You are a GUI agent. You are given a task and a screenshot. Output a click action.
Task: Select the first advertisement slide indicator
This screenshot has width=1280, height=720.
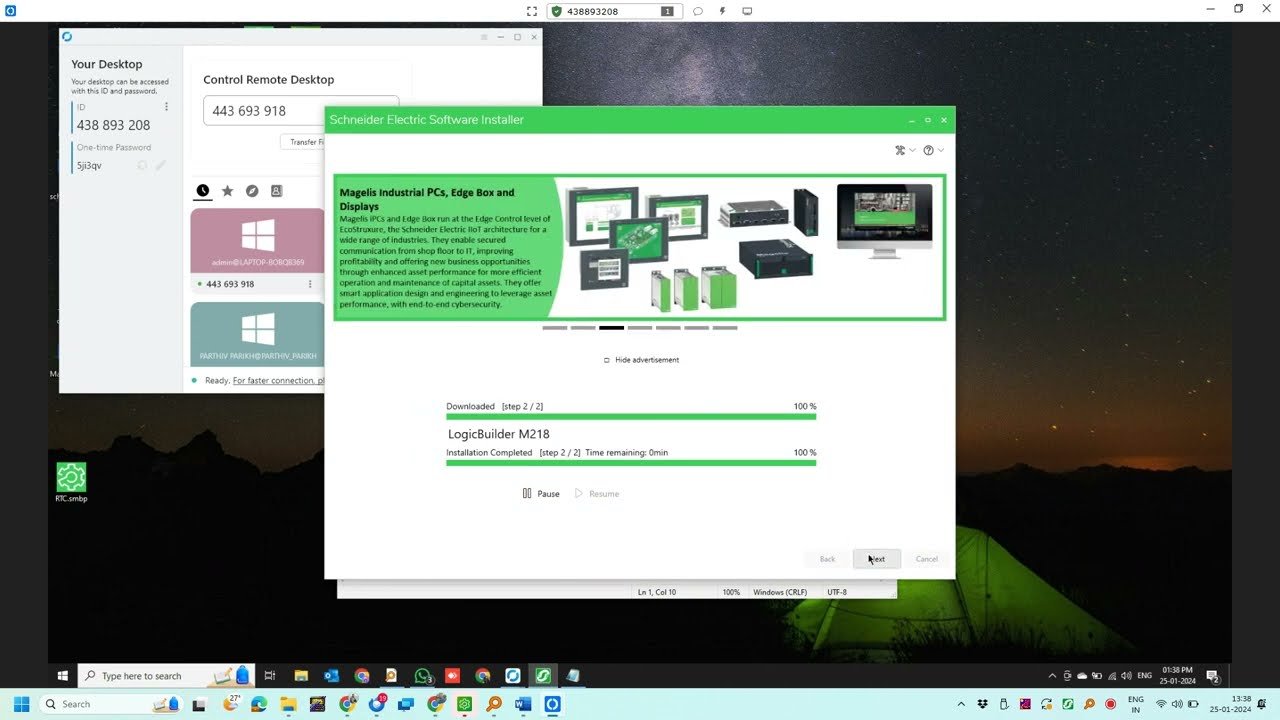(x=555, y=328)
